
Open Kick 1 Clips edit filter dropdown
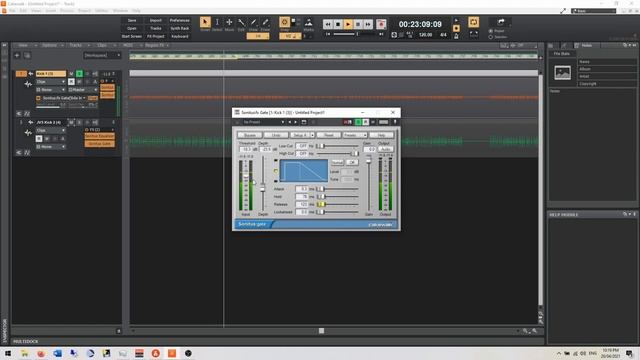pos(51,82)
